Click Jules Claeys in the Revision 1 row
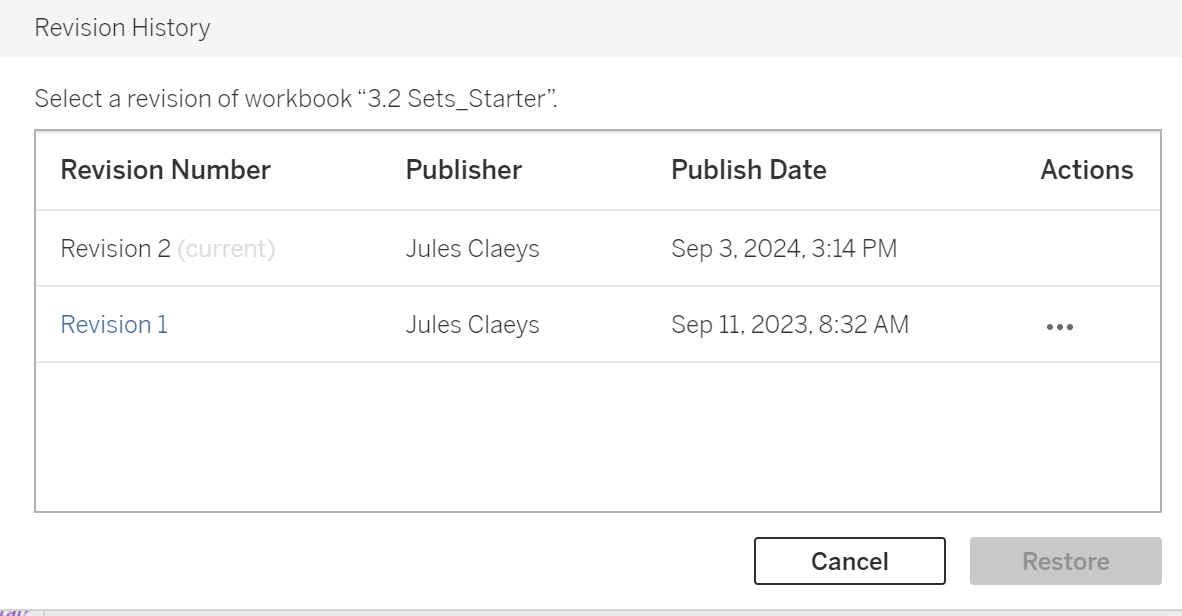Viewport: 1182px width, 616px height. point(472,325)
